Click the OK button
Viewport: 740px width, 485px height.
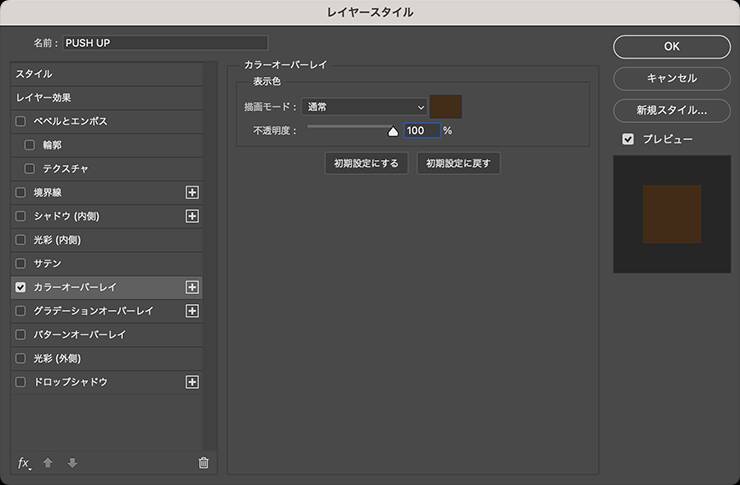click(x=671, y=46)
